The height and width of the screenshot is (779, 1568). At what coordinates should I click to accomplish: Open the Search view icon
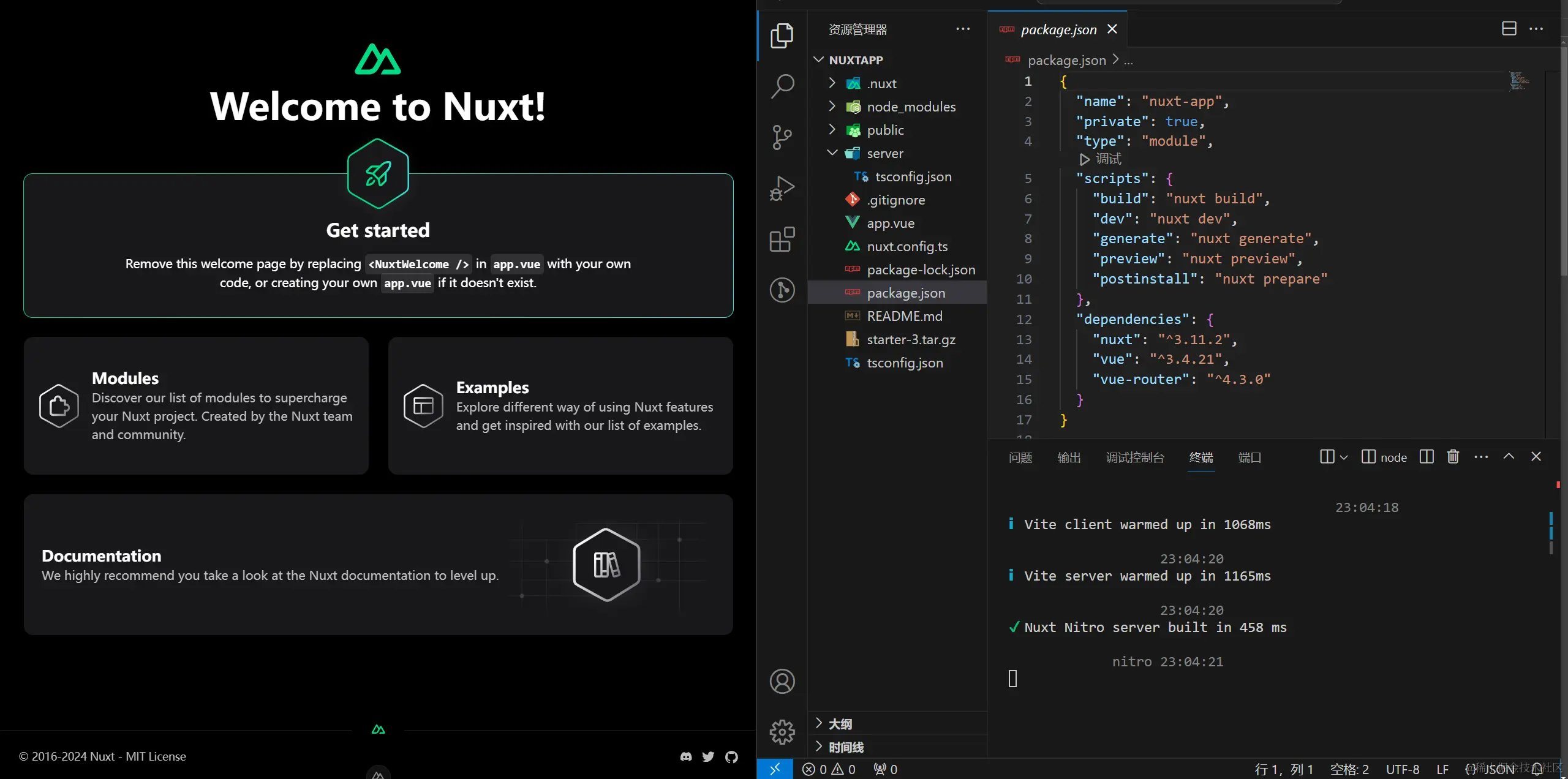click(782, 86)
